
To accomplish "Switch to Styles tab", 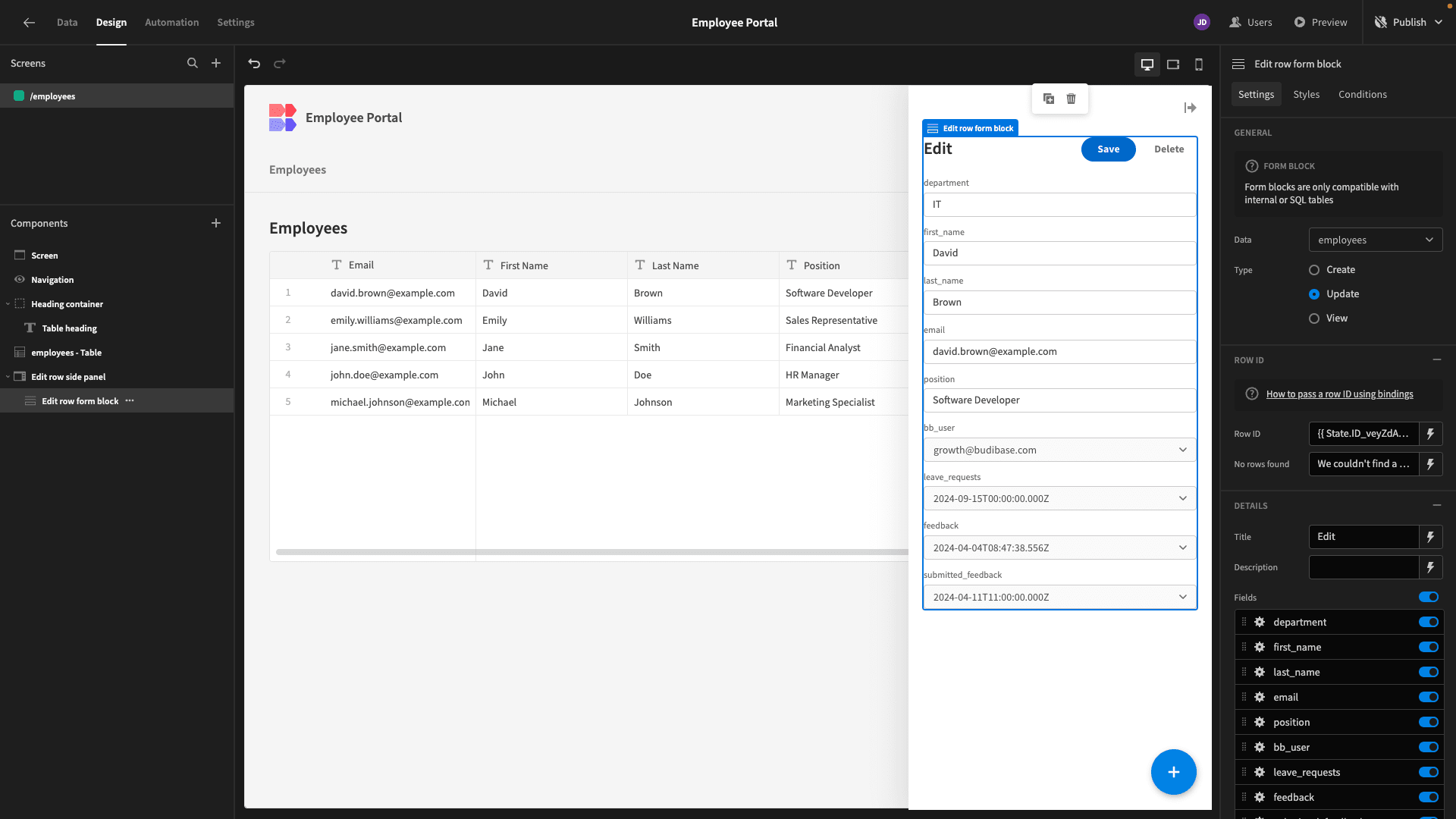I will (x=1306, y=95).
